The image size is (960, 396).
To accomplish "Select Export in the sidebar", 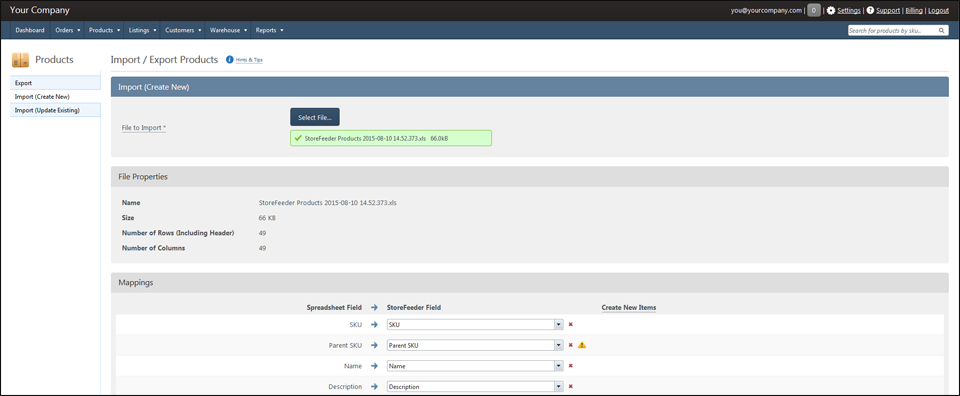I will pyautogui.click(x=56, y=83).
